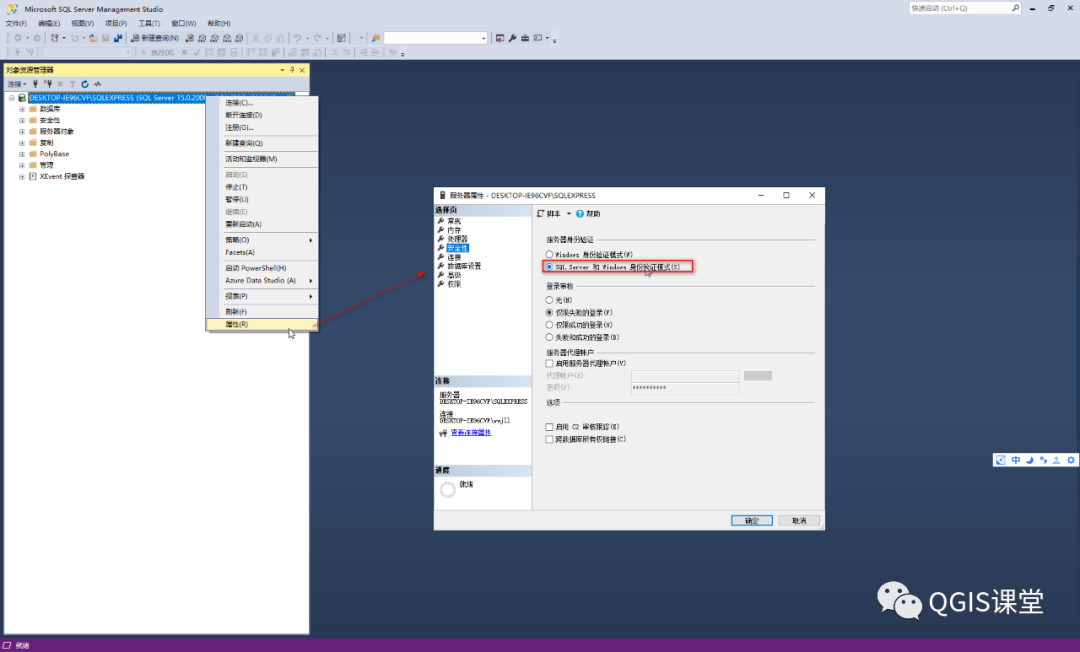Viewport: 1080px width, 652px height.
Task: Select the 权限 page in 选择页 list
Action: click(x=454, y=284)
